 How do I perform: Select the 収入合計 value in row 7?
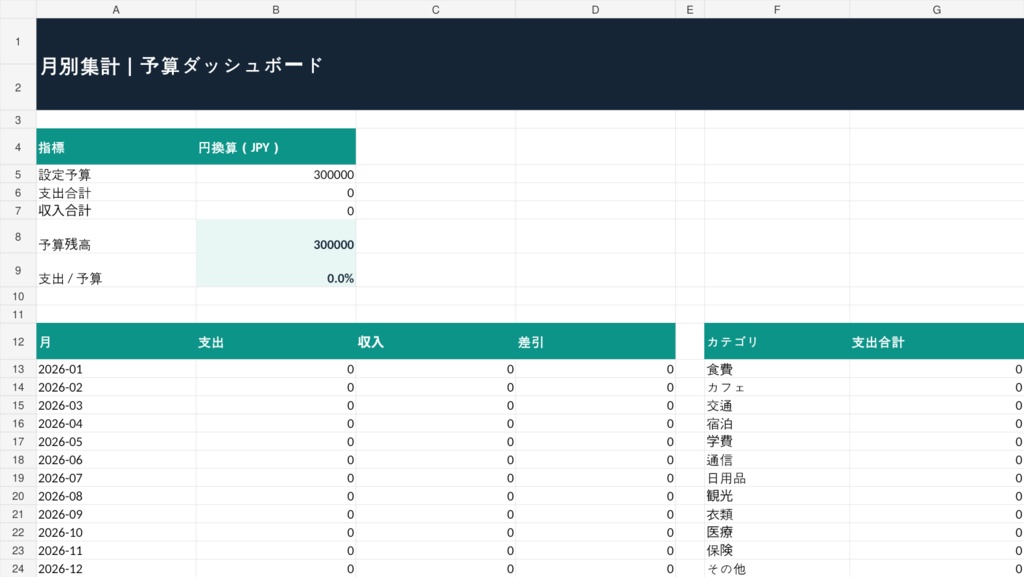pos(276,211)
